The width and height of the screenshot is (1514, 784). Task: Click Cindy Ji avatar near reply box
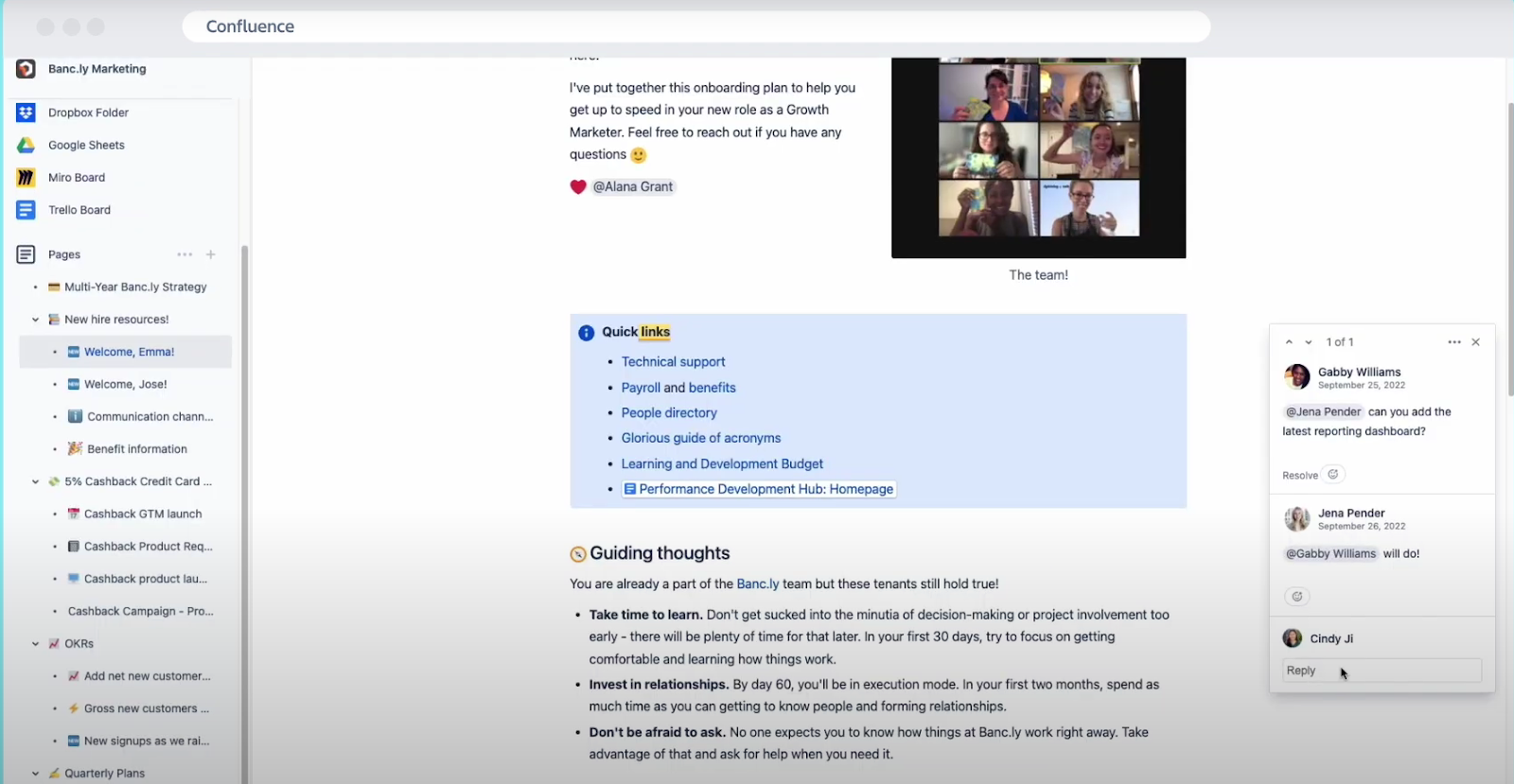tap(1293, 638)
